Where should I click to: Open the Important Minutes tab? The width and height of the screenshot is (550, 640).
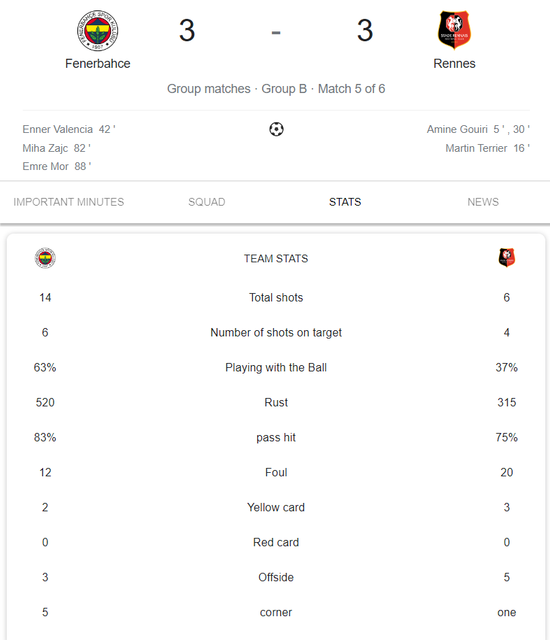point(69,202)
